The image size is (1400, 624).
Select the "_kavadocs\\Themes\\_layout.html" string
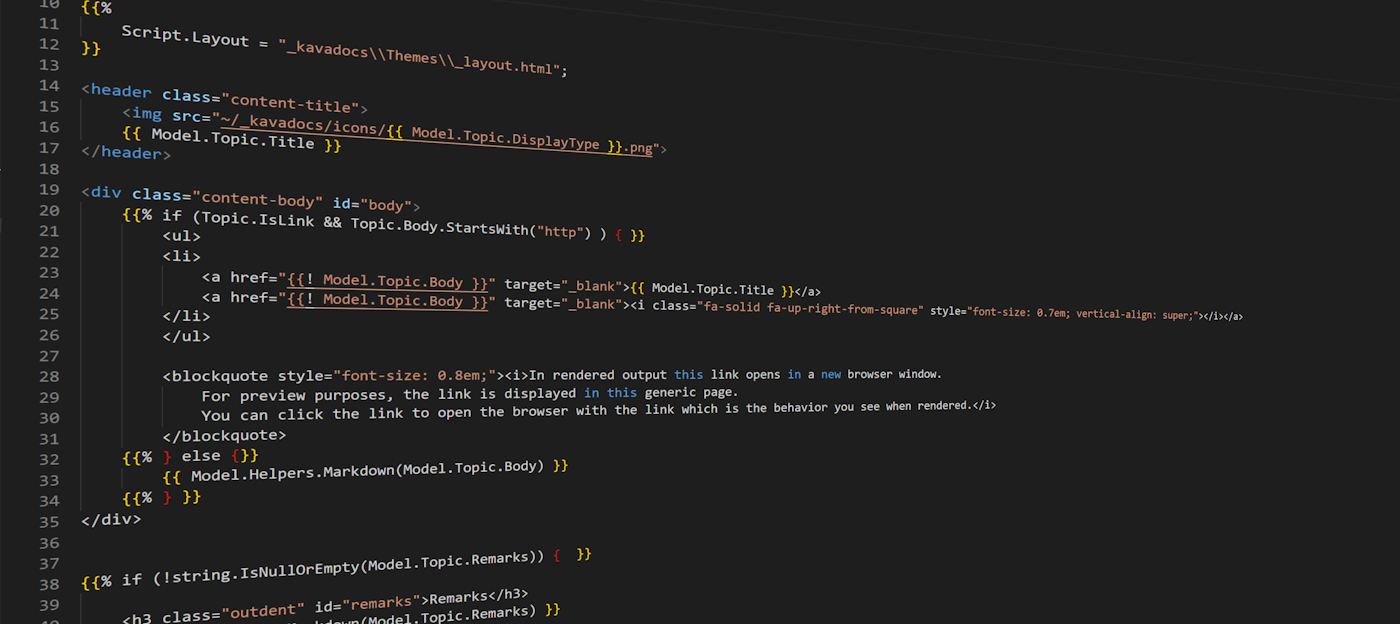point(423,57)
